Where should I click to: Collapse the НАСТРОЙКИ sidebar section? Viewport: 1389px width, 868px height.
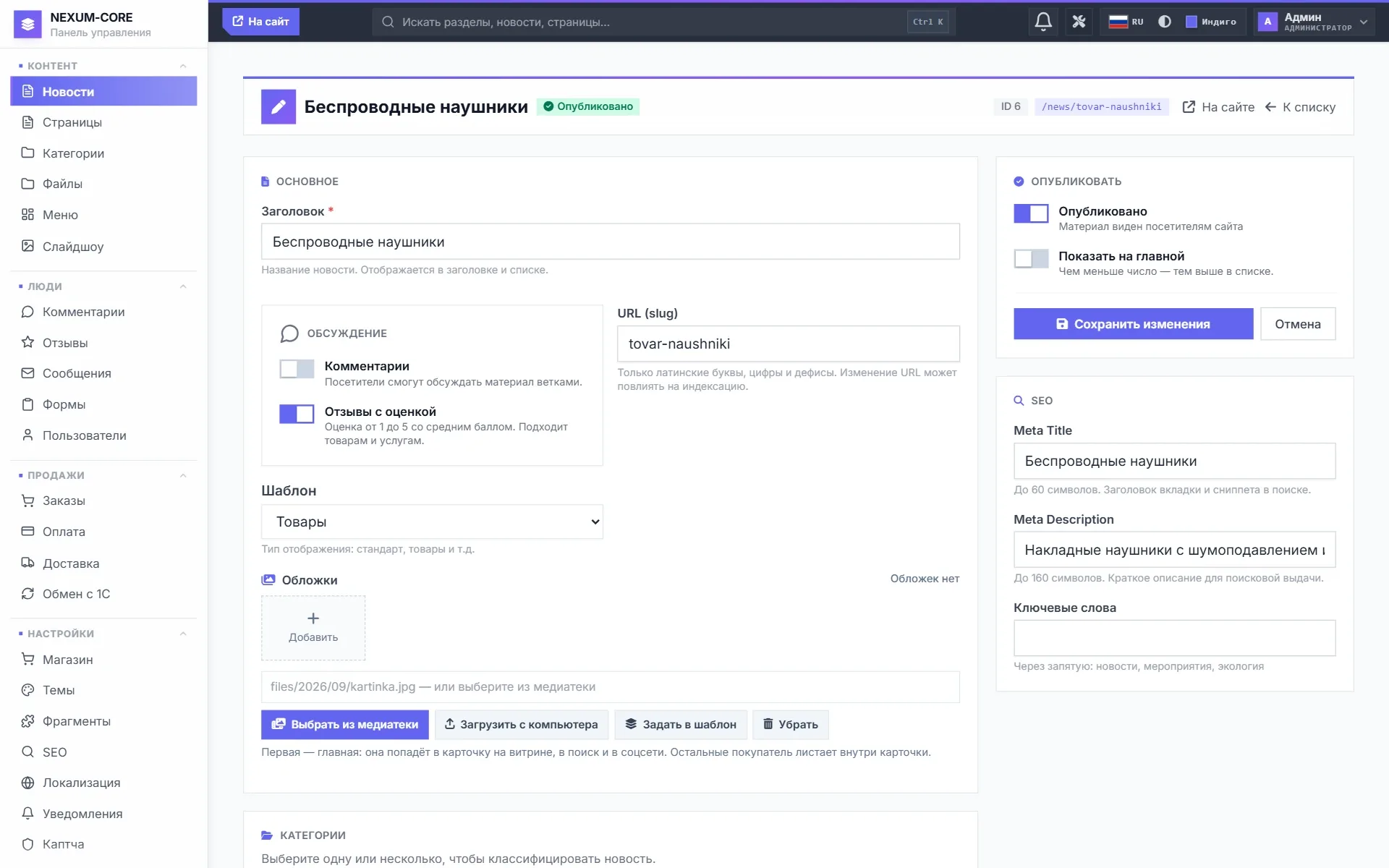[x=183, y=634]
